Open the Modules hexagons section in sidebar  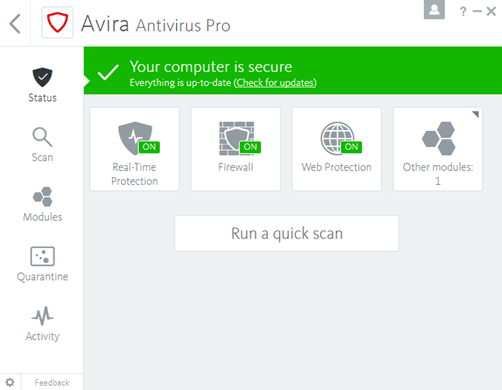click(x=42, y=204)
